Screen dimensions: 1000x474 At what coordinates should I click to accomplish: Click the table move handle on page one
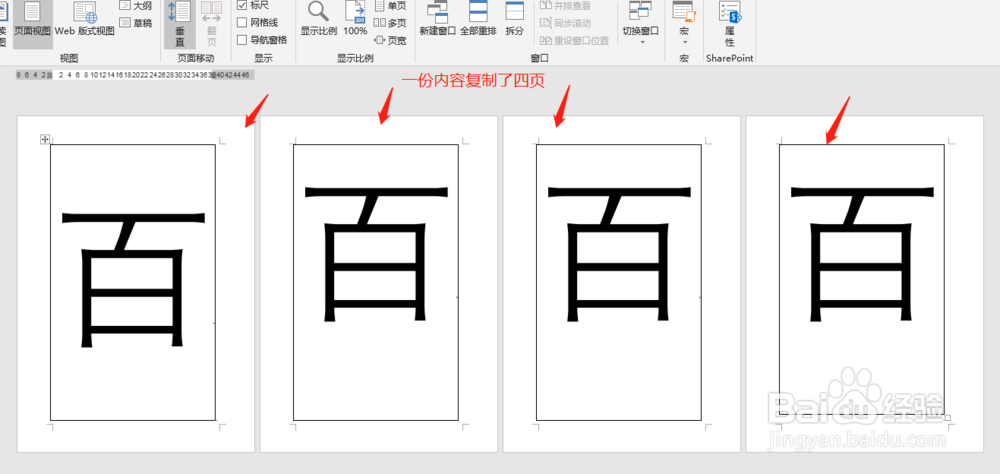click(45, 138)
